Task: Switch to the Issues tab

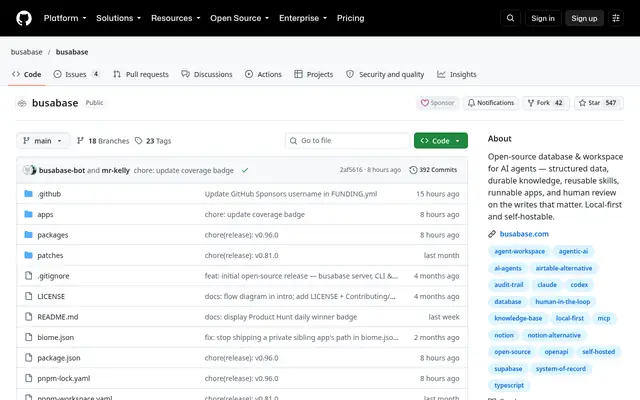Action: 76,74
